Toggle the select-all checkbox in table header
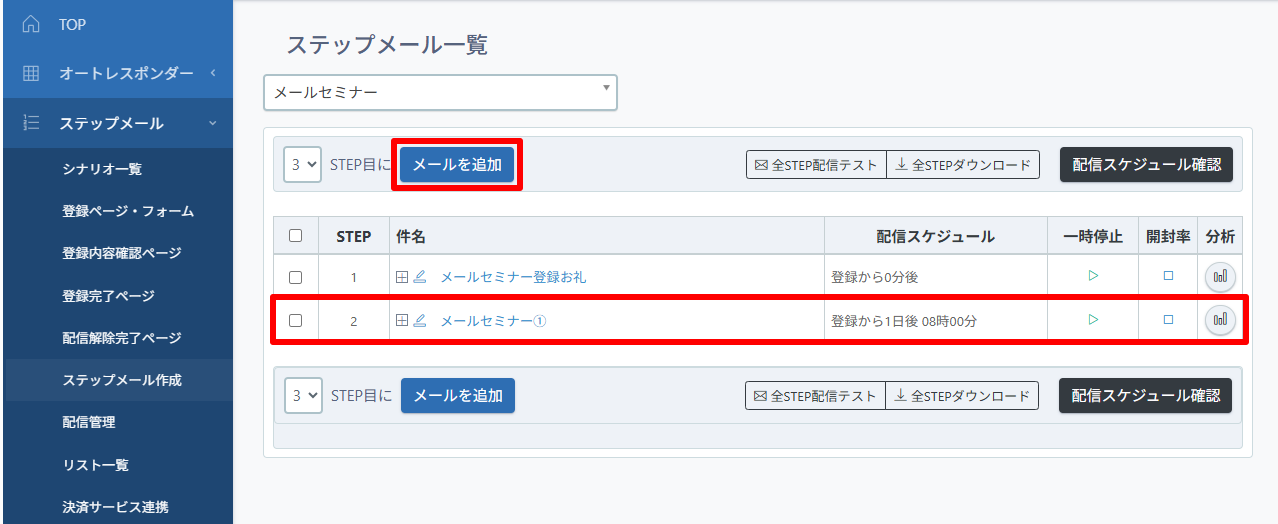This screenshot has width=1278, height=524. pyautogui.click(x=295, y=236)
